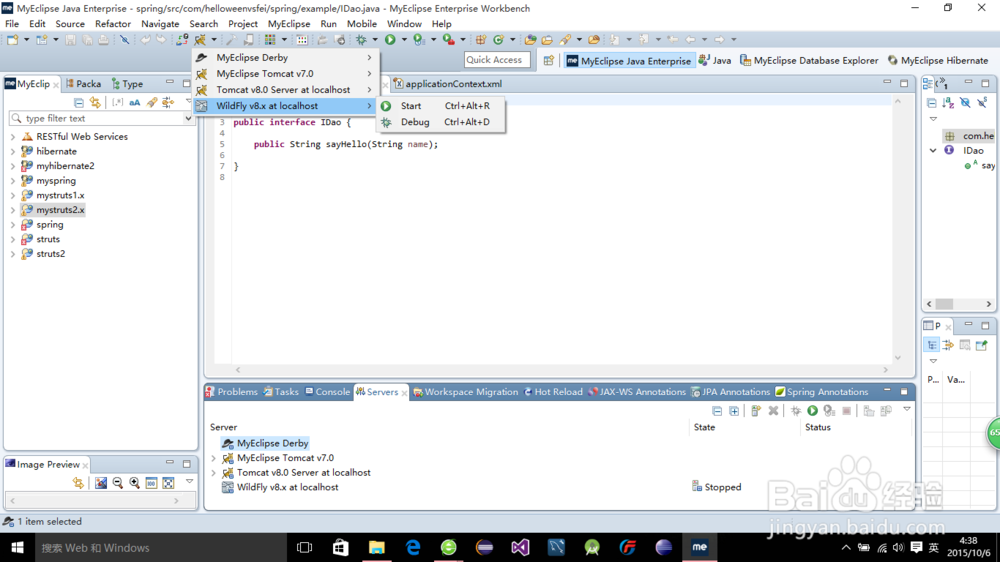Viewport: 1000px width, 562px height.
Task: Expand the hibernate project node
Action: [13, 151]
